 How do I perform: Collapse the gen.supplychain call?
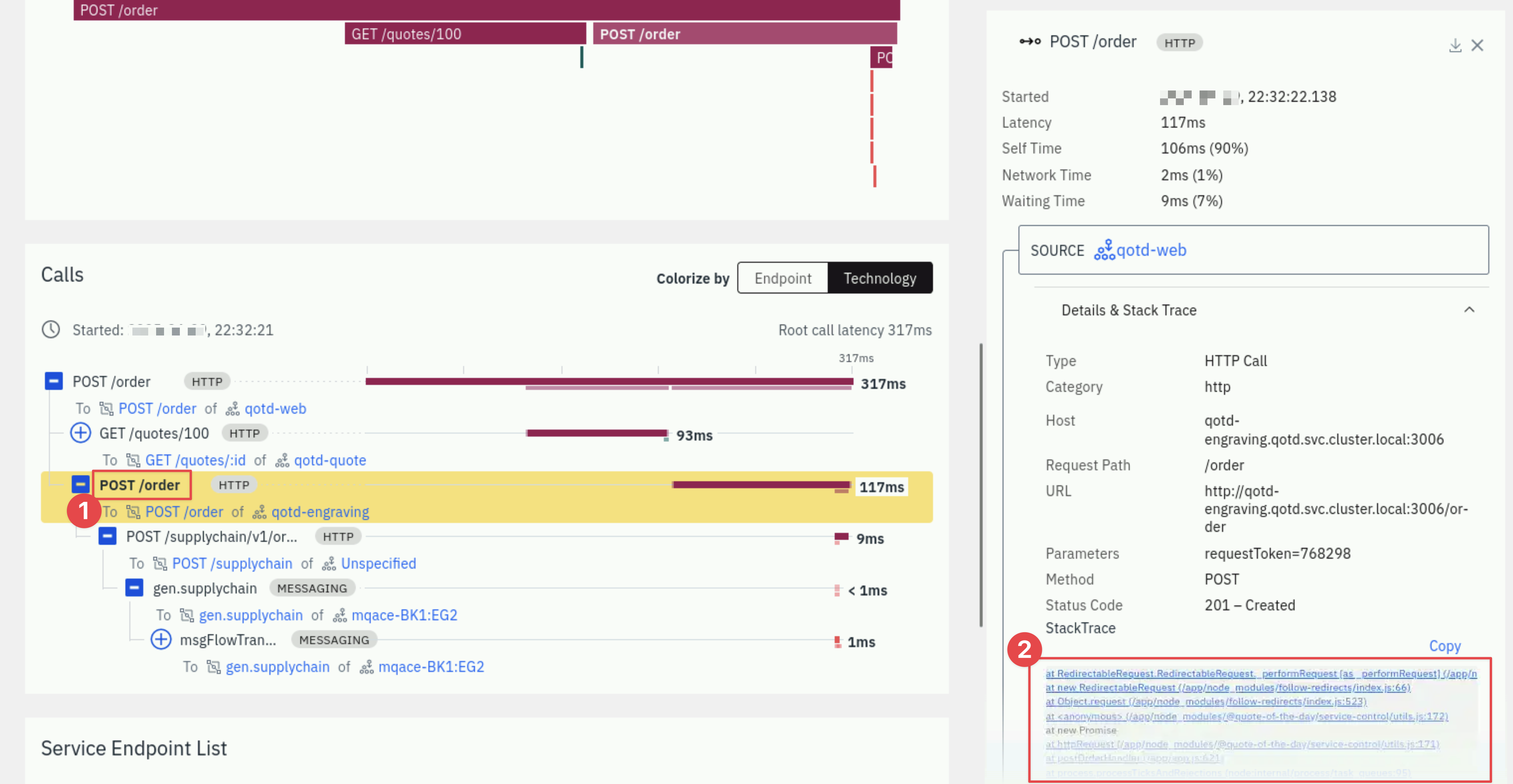point(134,588)
